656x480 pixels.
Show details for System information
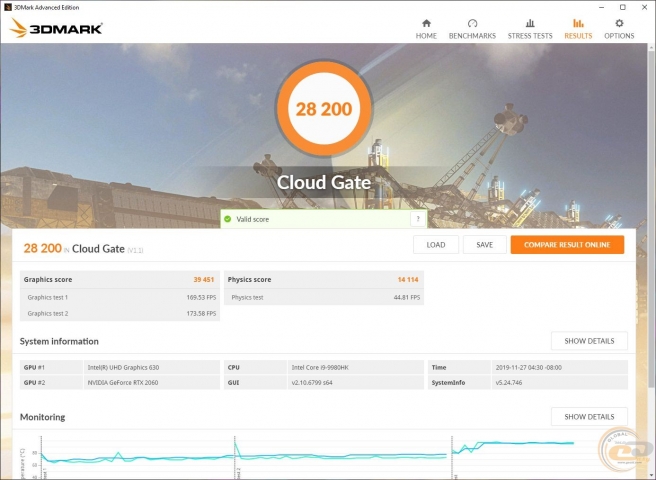coord(589,341)
